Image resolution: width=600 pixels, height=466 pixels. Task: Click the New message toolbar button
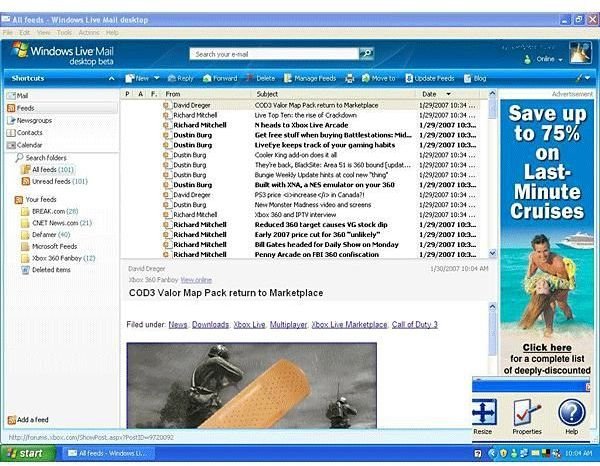pyautogui.click(x=137, y=78)
